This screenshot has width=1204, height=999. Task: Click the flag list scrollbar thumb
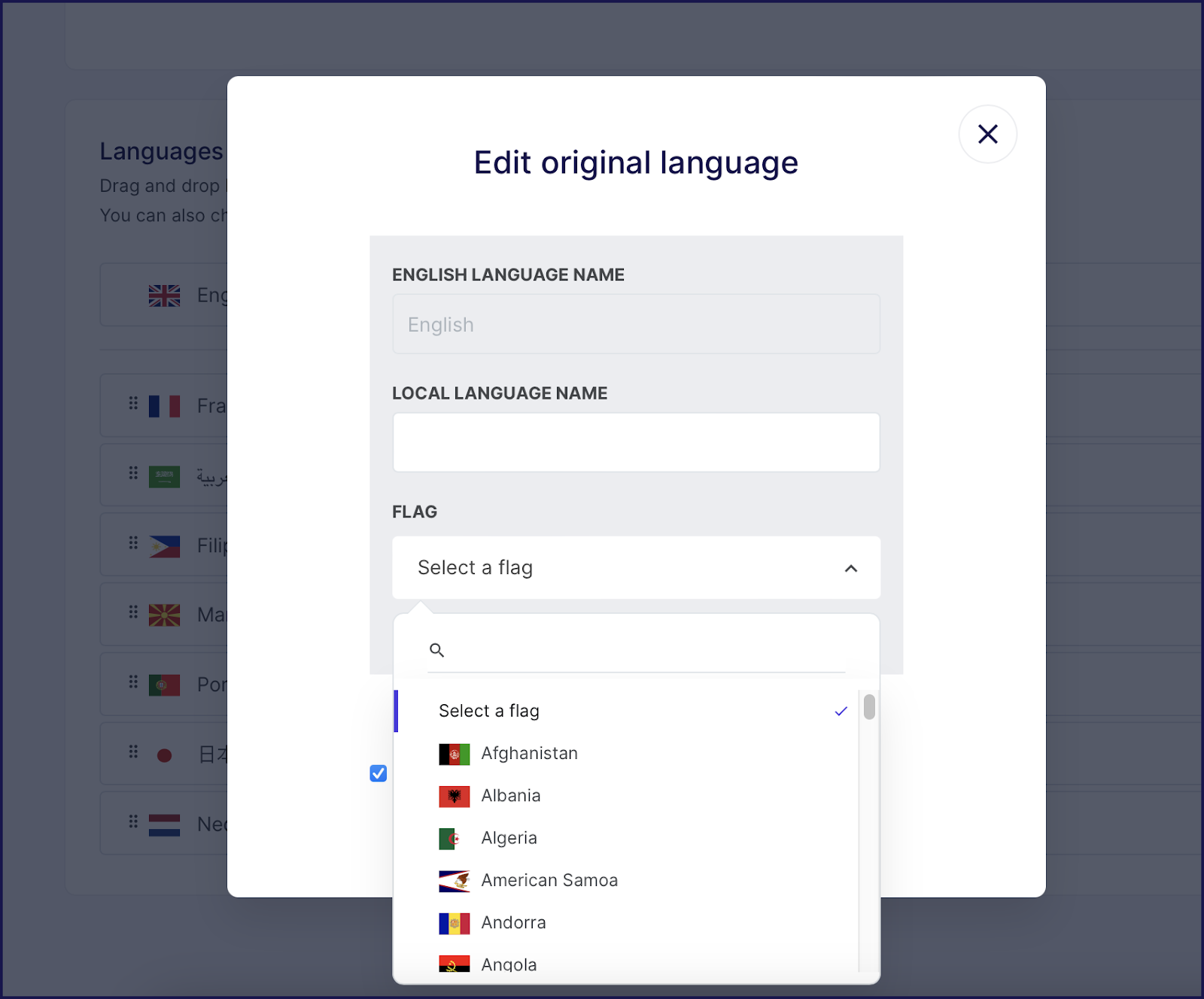tap(869, 707)
